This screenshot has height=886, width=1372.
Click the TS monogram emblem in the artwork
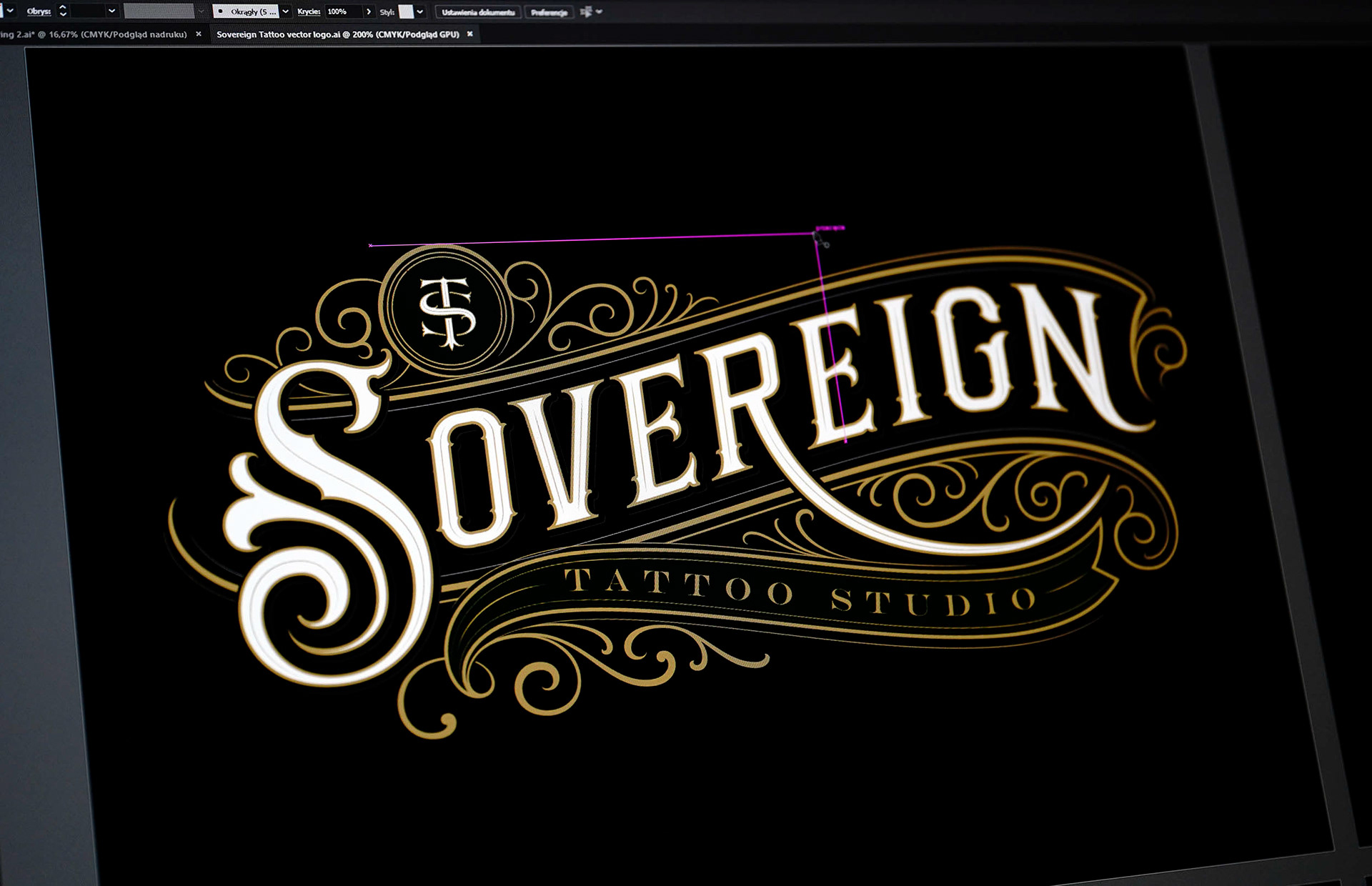[447, 312]
